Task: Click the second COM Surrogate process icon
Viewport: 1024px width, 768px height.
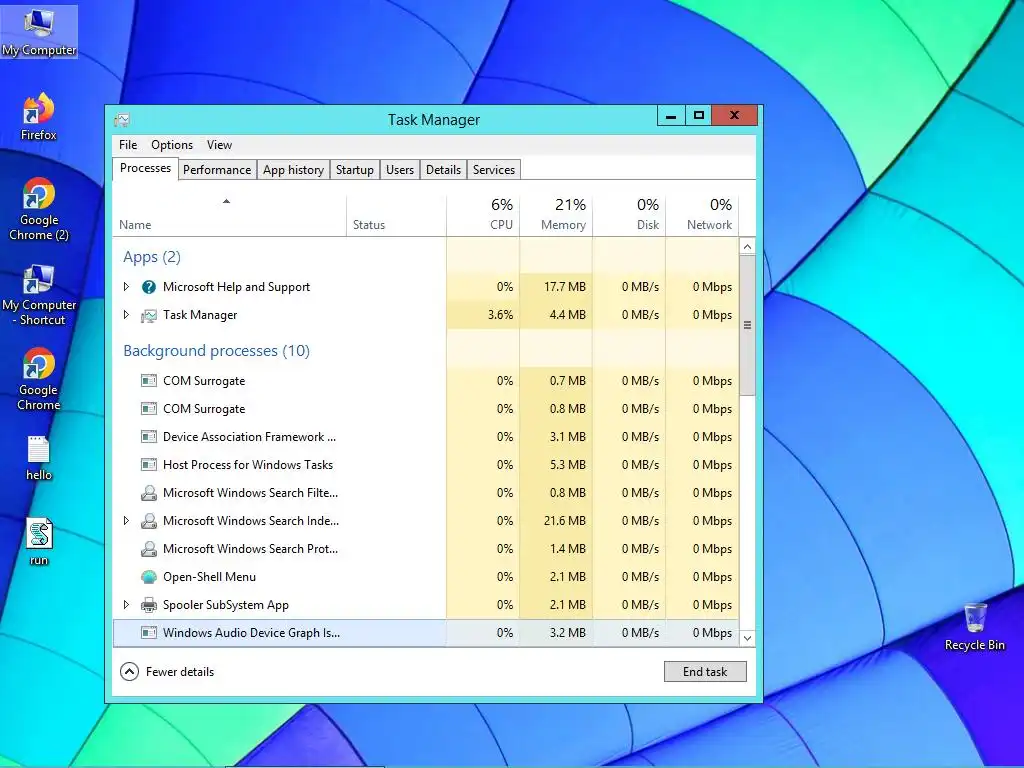Action: [149, 409]
